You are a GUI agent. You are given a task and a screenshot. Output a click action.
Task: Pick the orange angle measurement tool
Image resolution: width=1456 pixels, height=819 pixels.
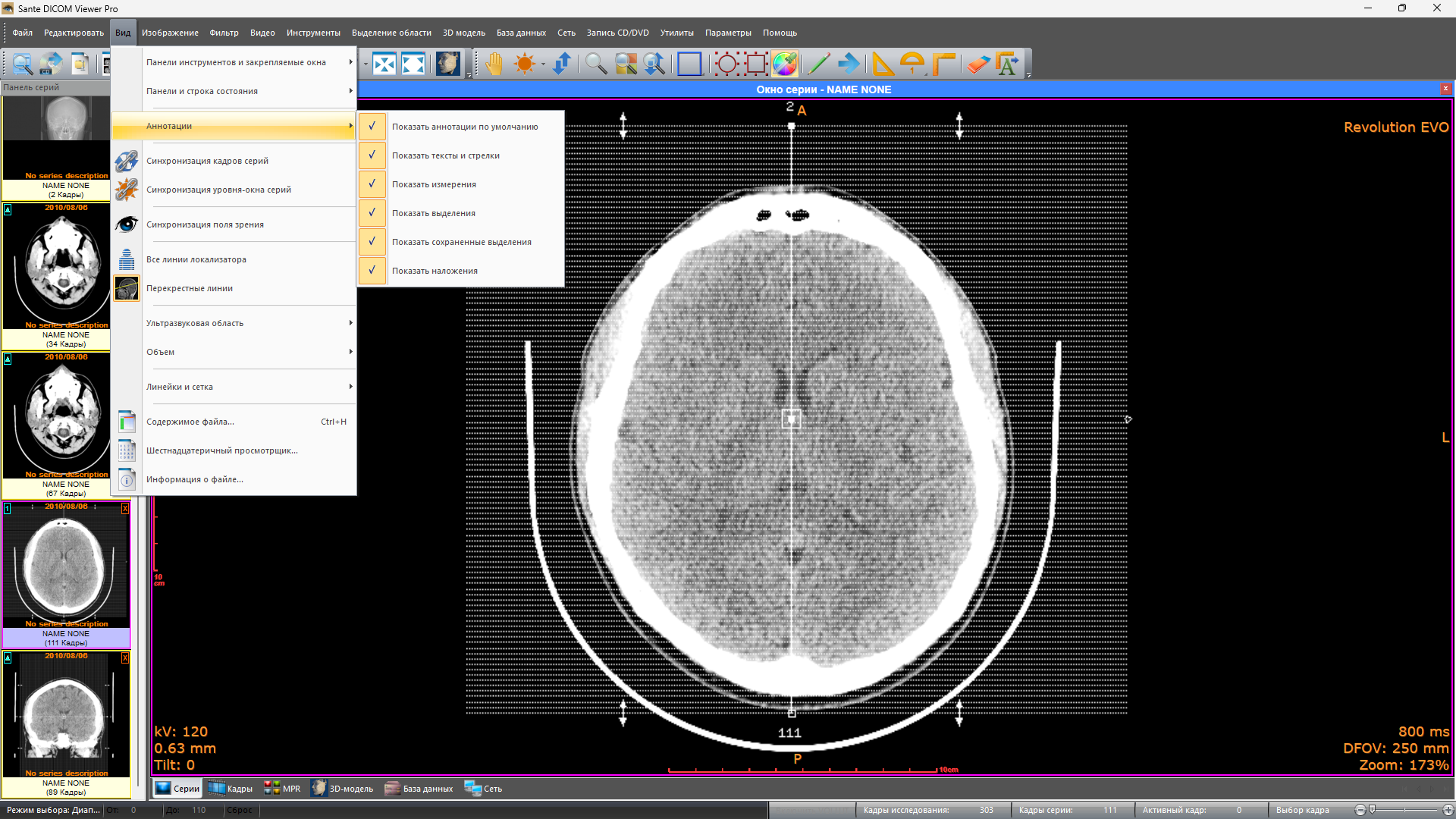[883, 64]
